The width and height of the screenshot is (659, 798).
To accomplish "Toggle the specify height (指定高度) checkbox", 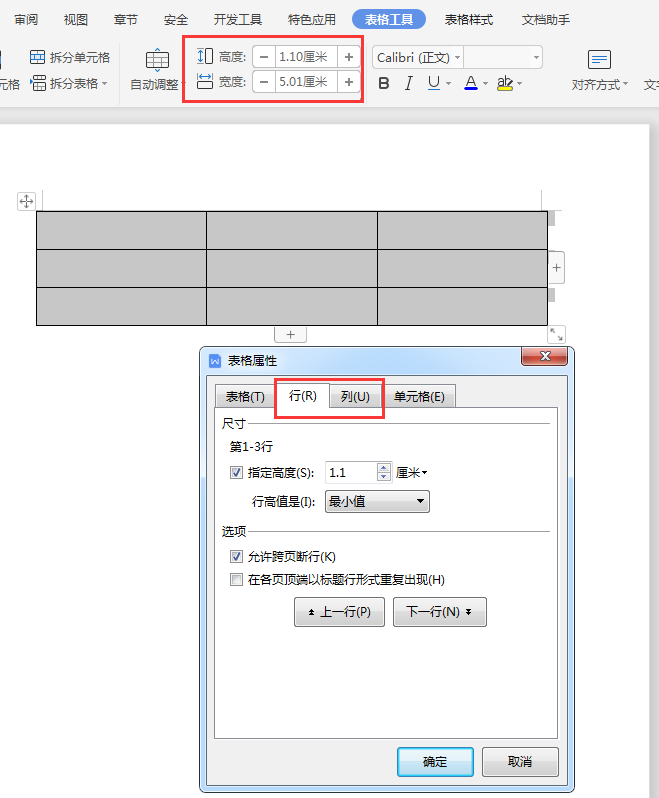I will pyautogui.click(x=237, y=473).
